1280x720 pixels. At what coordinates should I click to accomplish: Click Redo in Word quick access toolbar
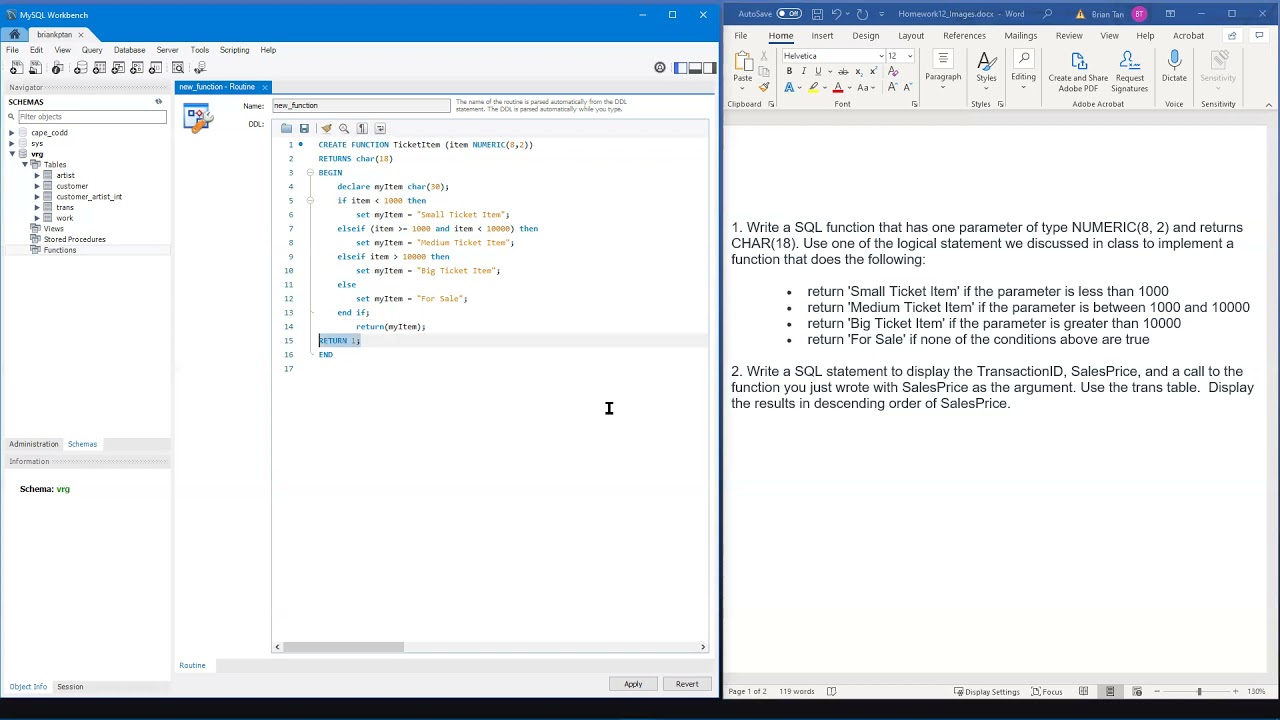[862, 14]
